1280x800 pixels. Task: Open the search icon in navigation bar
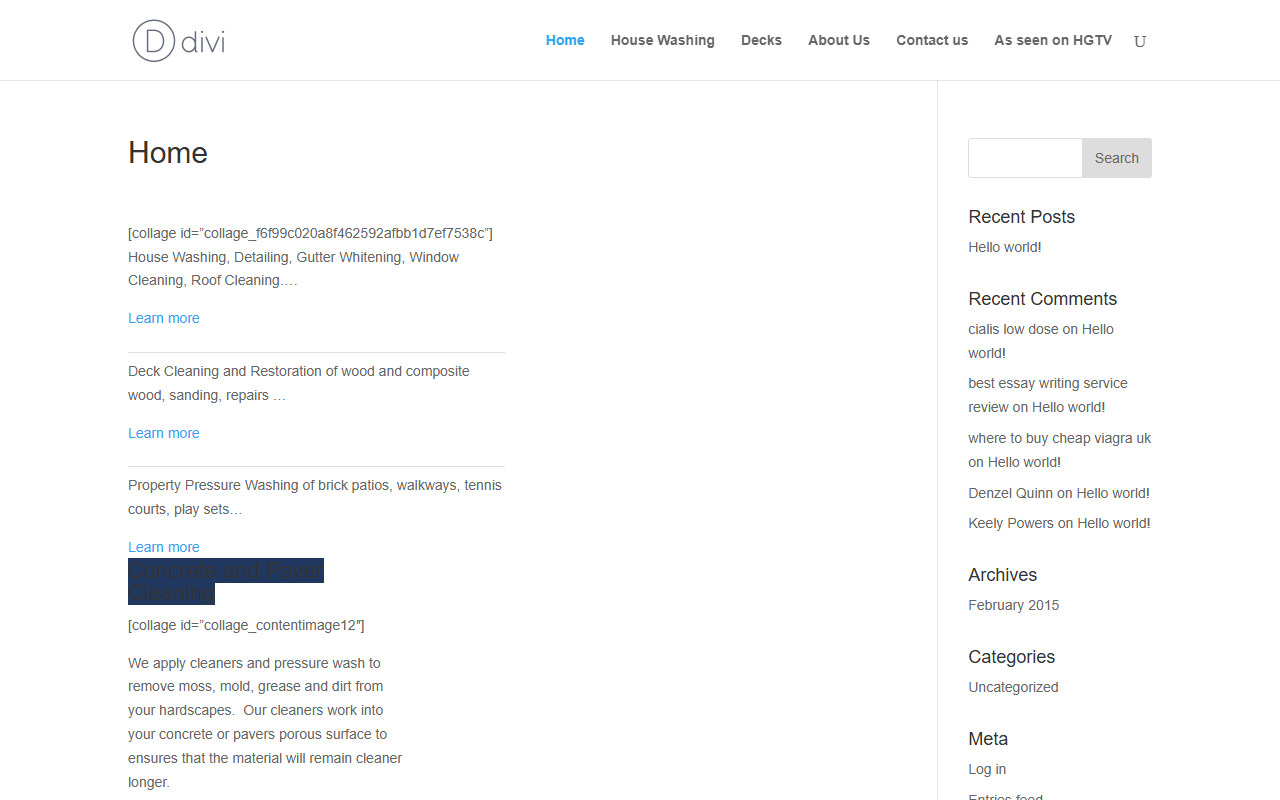pos(1140,41)
